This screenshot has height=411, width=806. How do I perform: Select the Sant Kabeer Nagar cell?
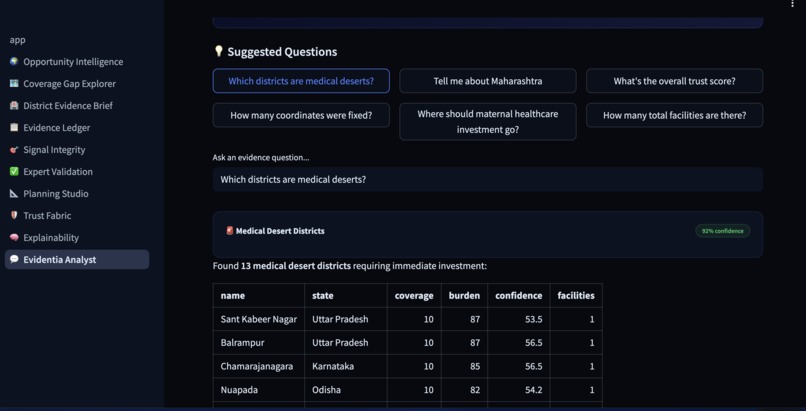coord(259,319)
